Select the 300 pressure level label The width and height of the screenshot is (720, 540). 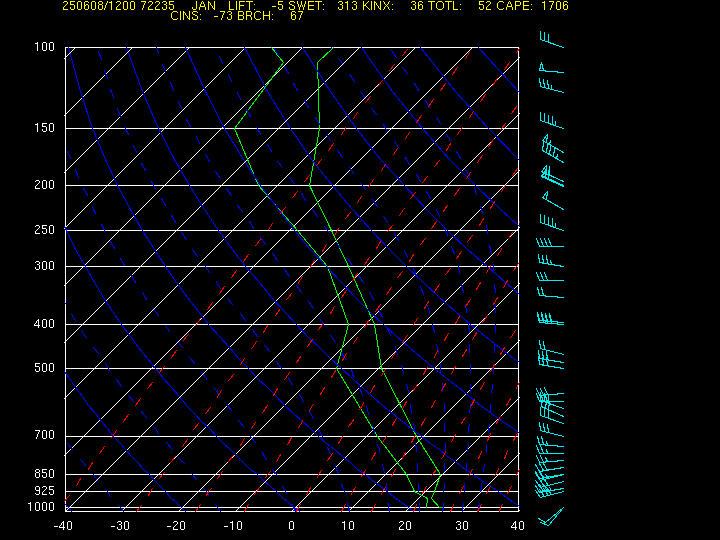[x=45, y=266]
